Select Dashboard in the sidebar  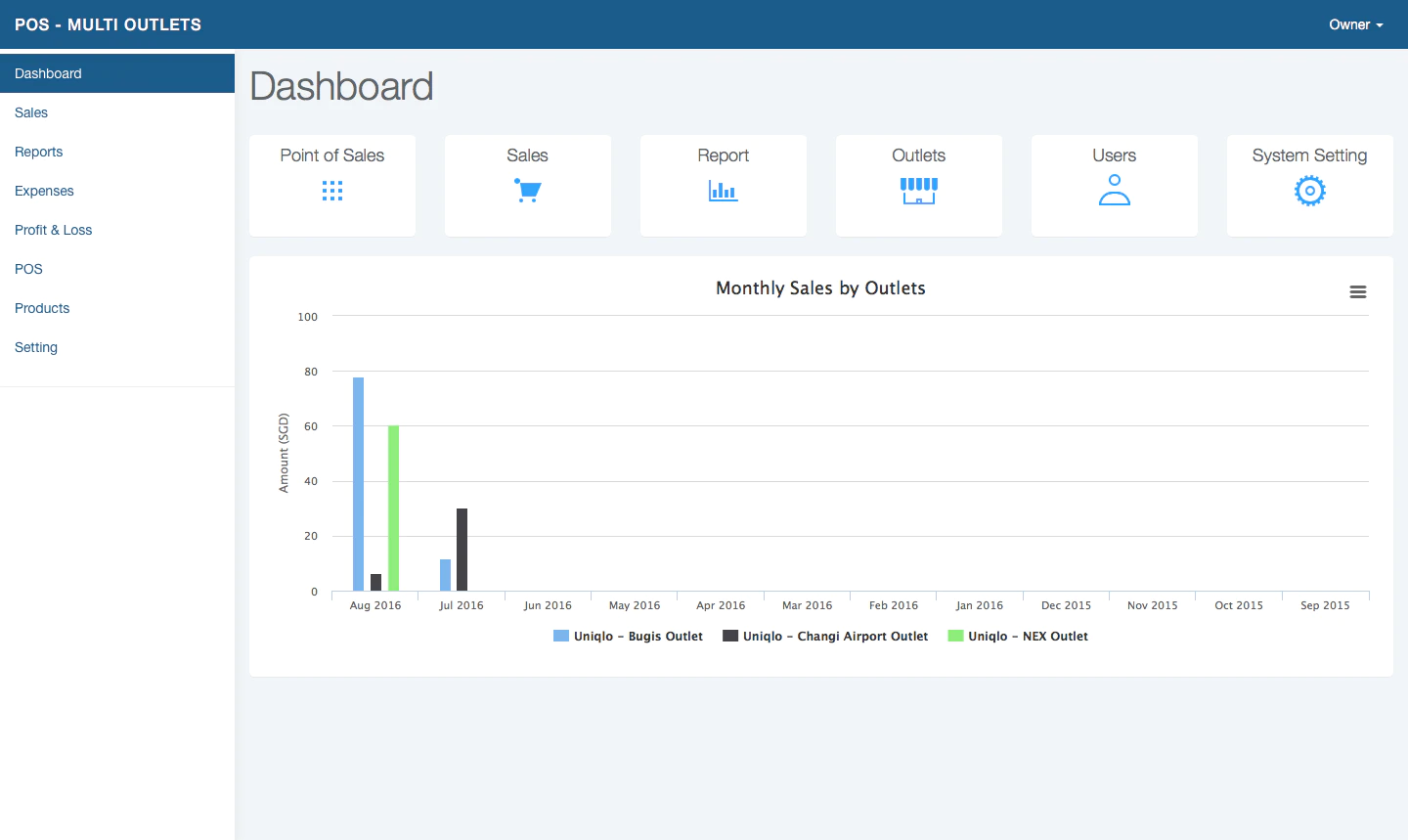pyautogui.click(x=117, y=73)
